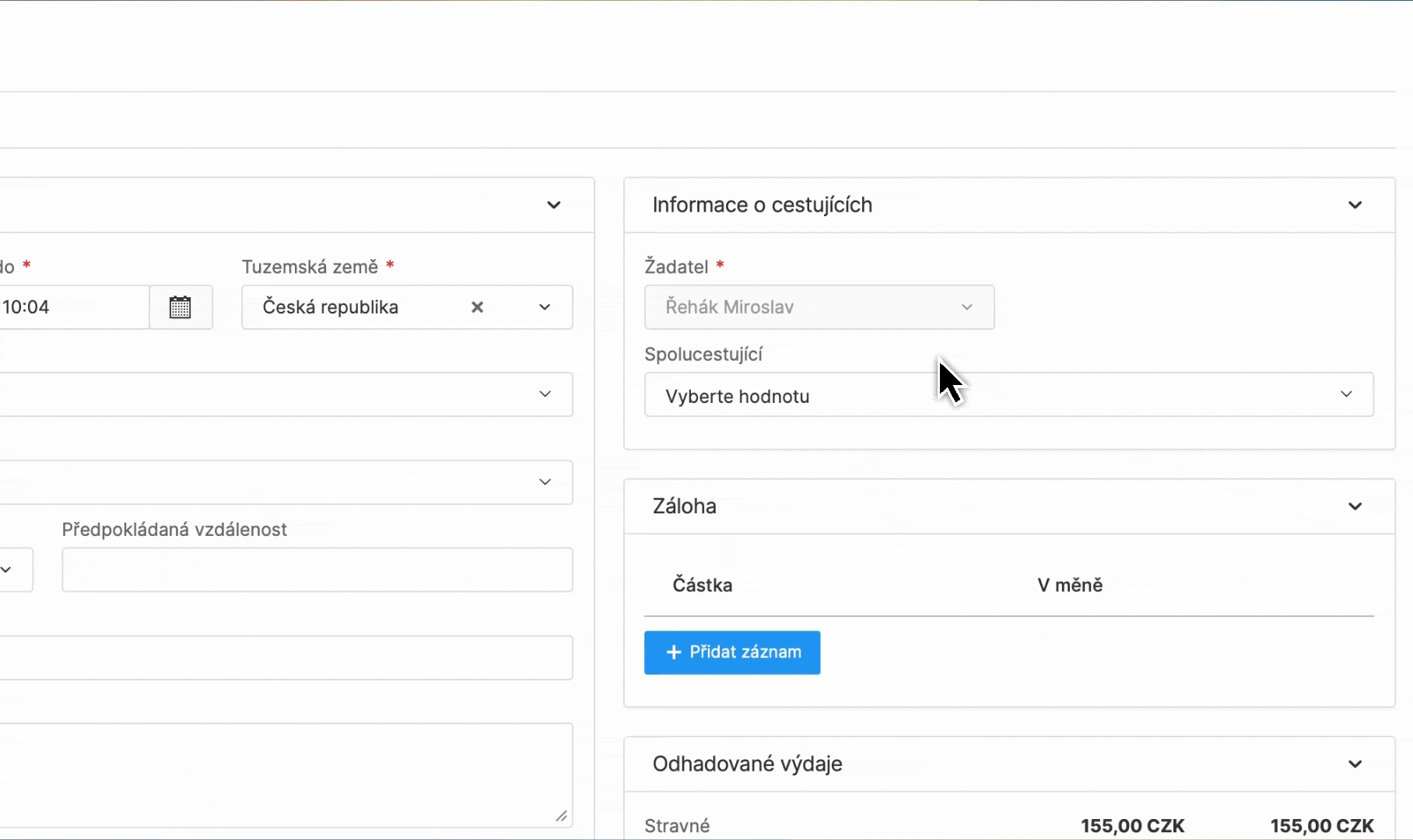Image resolution: width=1413 pixels, height=840 pixels.
Task: Click the time field showing 10:04
Action: click(70, 306)
